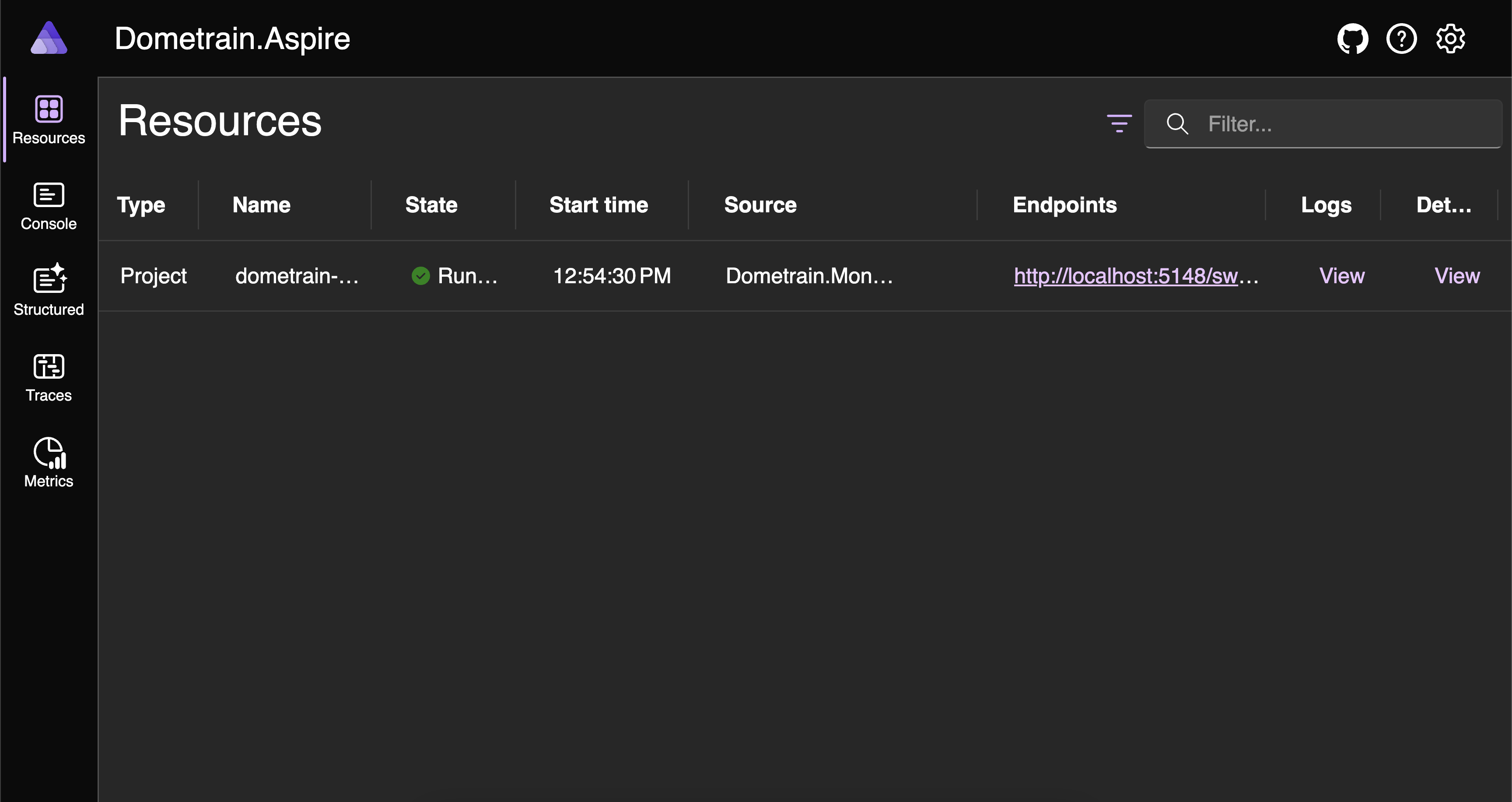The width and height of the screenshot is (1512, 802).
Task: Sort resources by State column
Action: coord(431,205)
